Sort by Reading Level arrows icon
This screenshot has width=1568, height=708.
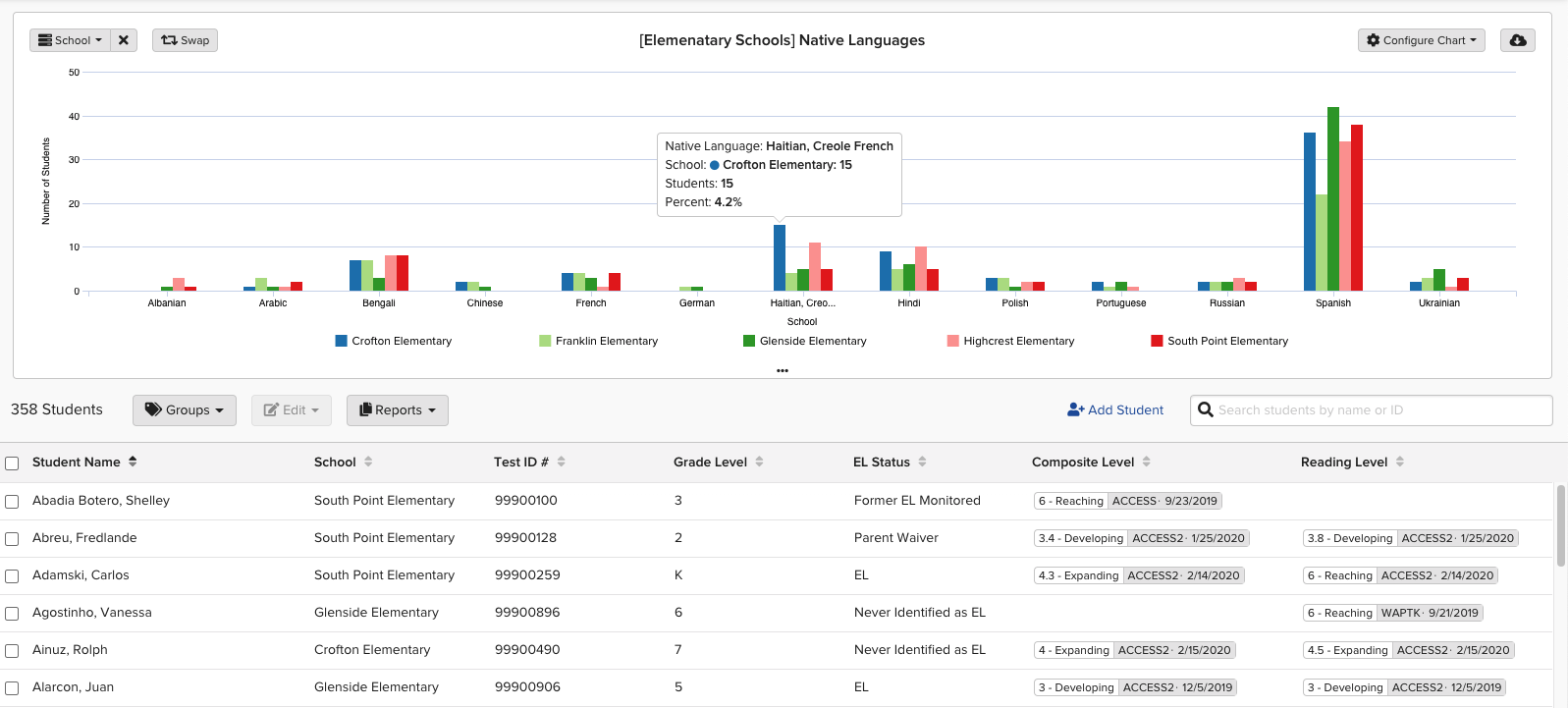point(1400,462)
